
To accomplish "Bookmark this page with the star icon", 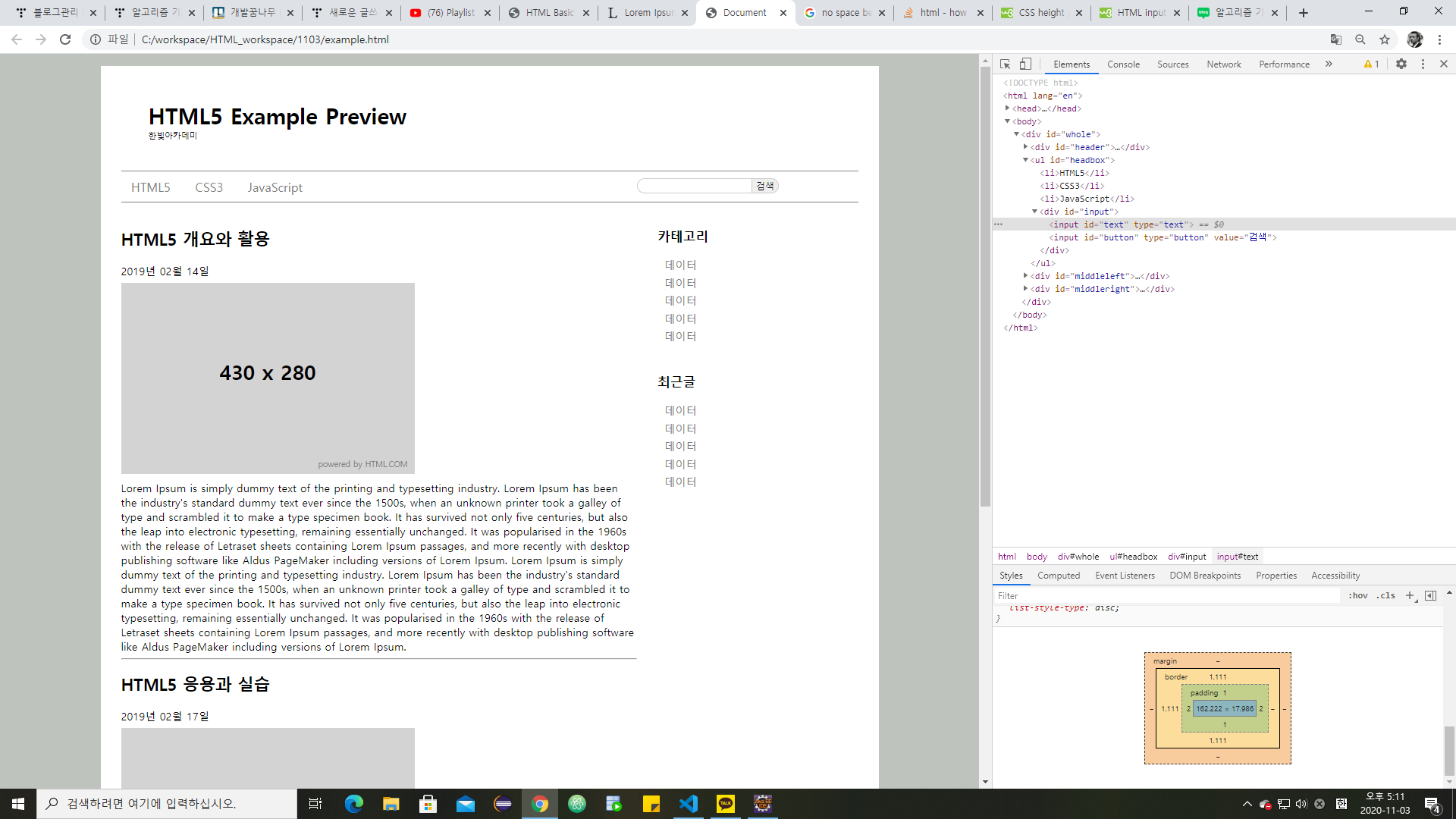I will click(1385, 39).
